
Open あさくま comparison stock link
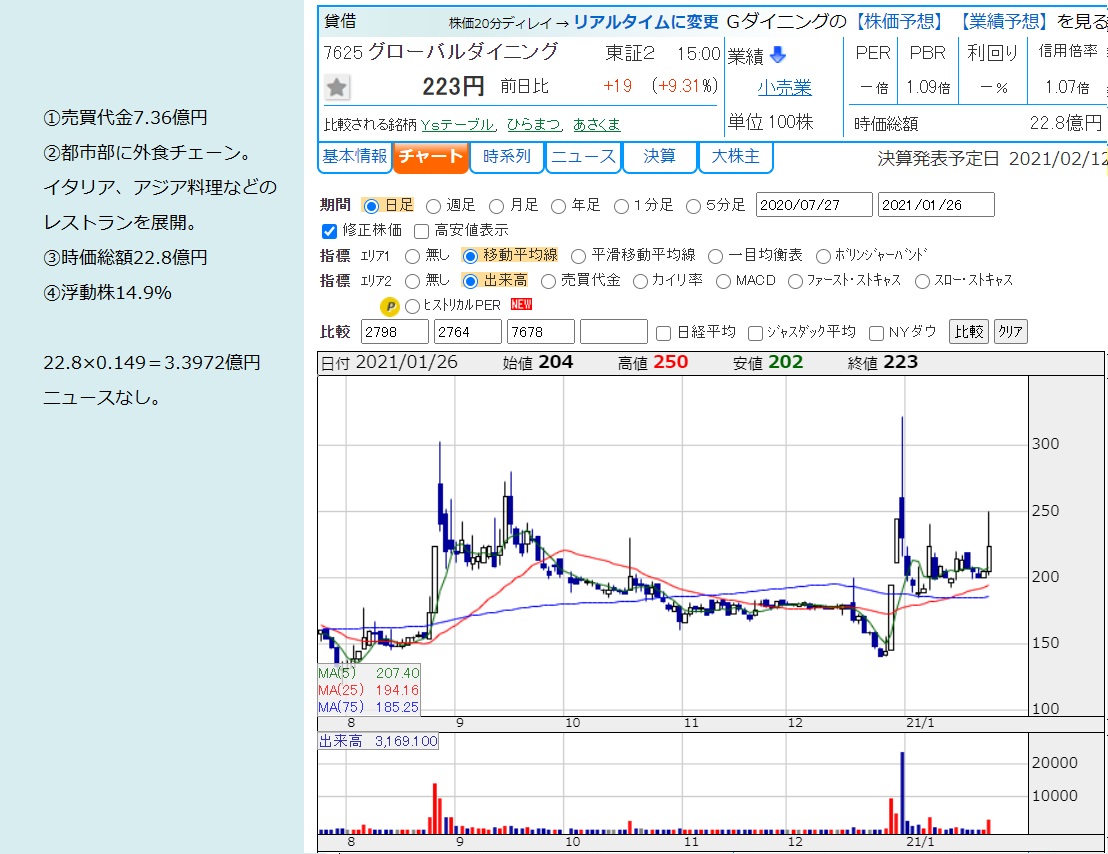pyautogui.click(x=596, y=125)
